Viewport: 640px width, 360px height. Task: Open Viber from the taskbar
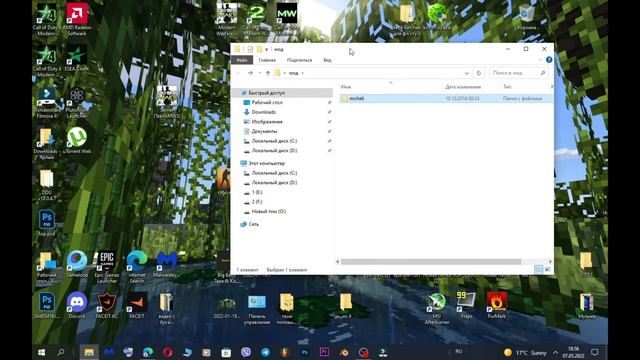point(246,352)
